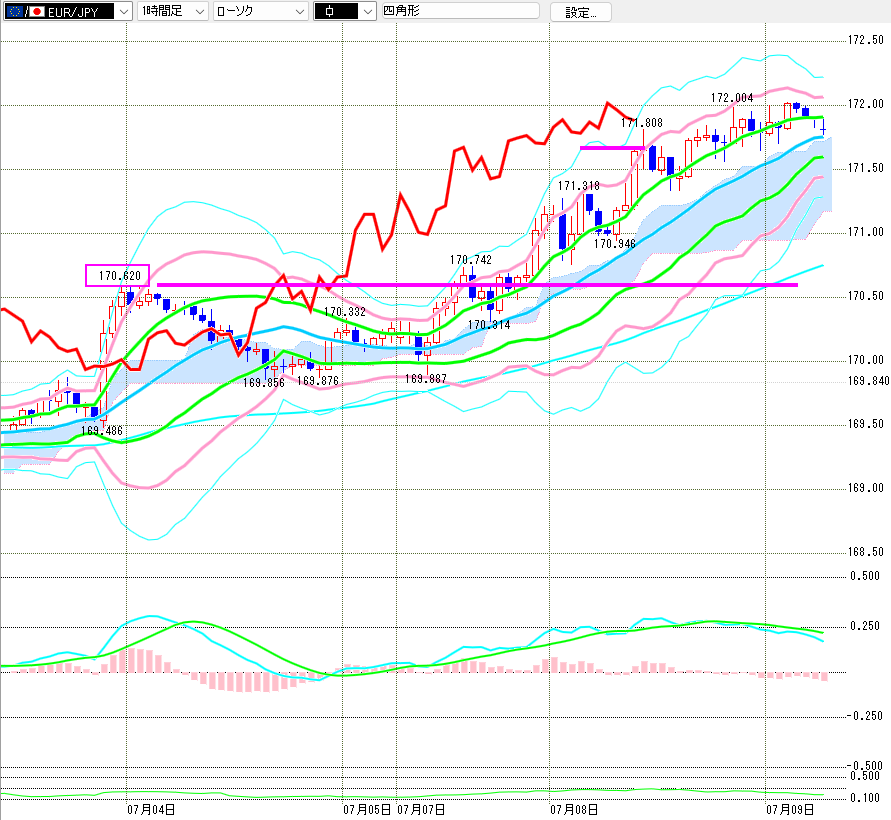Click the 169.840 price axis value
Viewport: 891px width, 820px height.
pyautogui.click(x=868, y=381)
